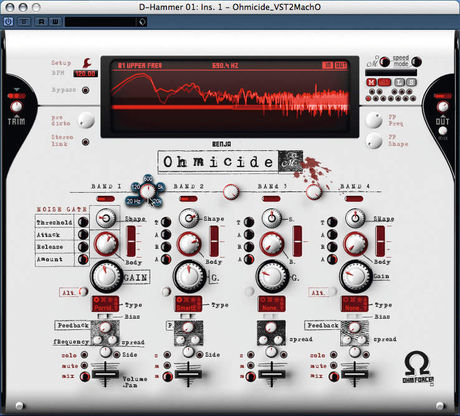Viewport: 460px width, 416px height.
Task: Click the Band 1 Shape knob
Action: (x=106, y=218)
